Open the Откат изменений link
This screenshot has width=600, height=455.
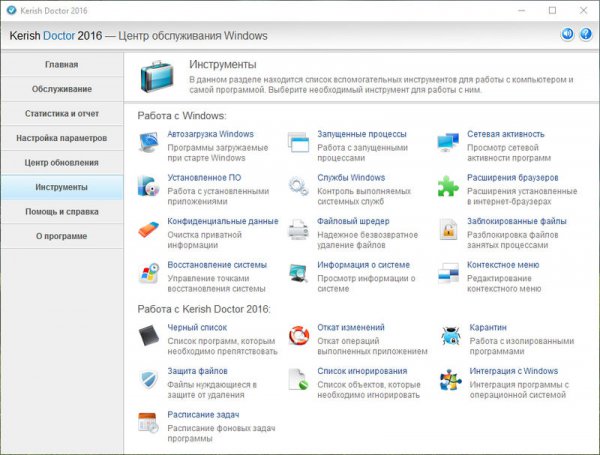tap(351, 328)
